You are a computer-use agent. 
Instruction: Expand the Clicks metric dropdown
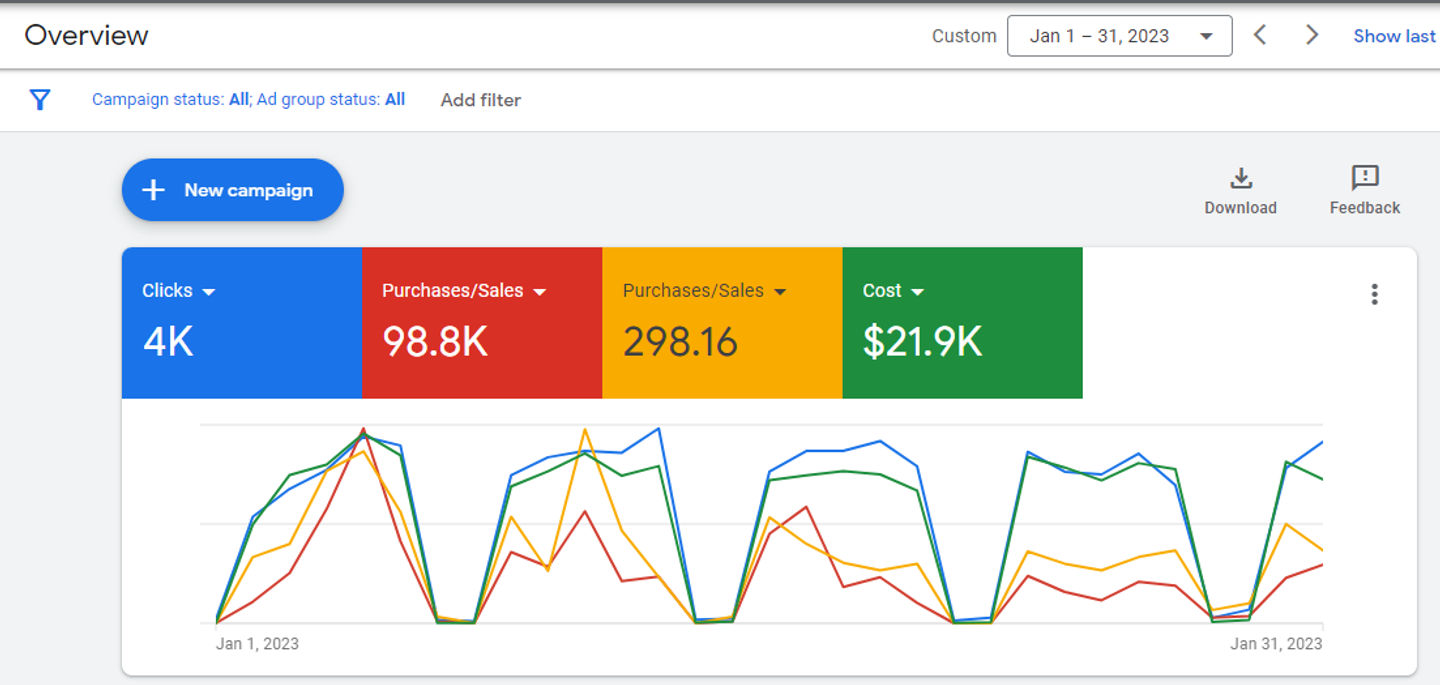point(209,292)
